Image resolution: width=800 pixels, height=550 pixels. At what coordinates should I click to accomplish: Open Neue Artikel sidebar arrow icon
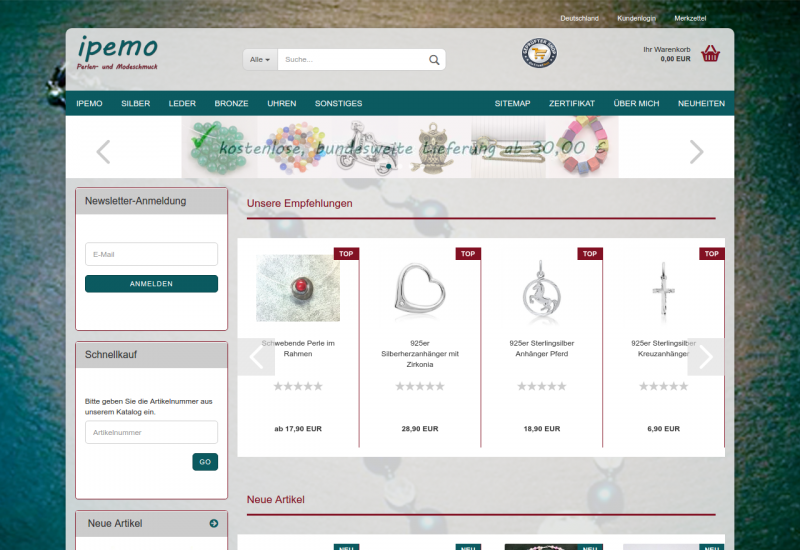[214, 523]
